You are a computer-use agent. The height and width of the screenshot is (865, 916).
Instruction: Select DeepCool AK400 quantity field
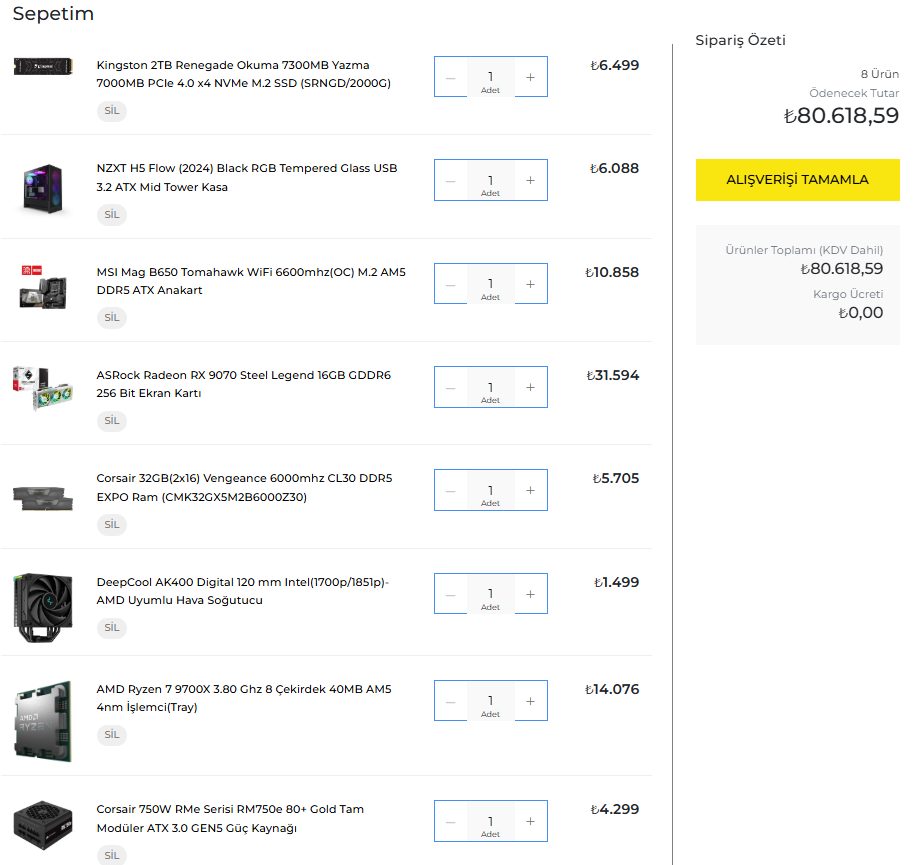tap(491, 594)
